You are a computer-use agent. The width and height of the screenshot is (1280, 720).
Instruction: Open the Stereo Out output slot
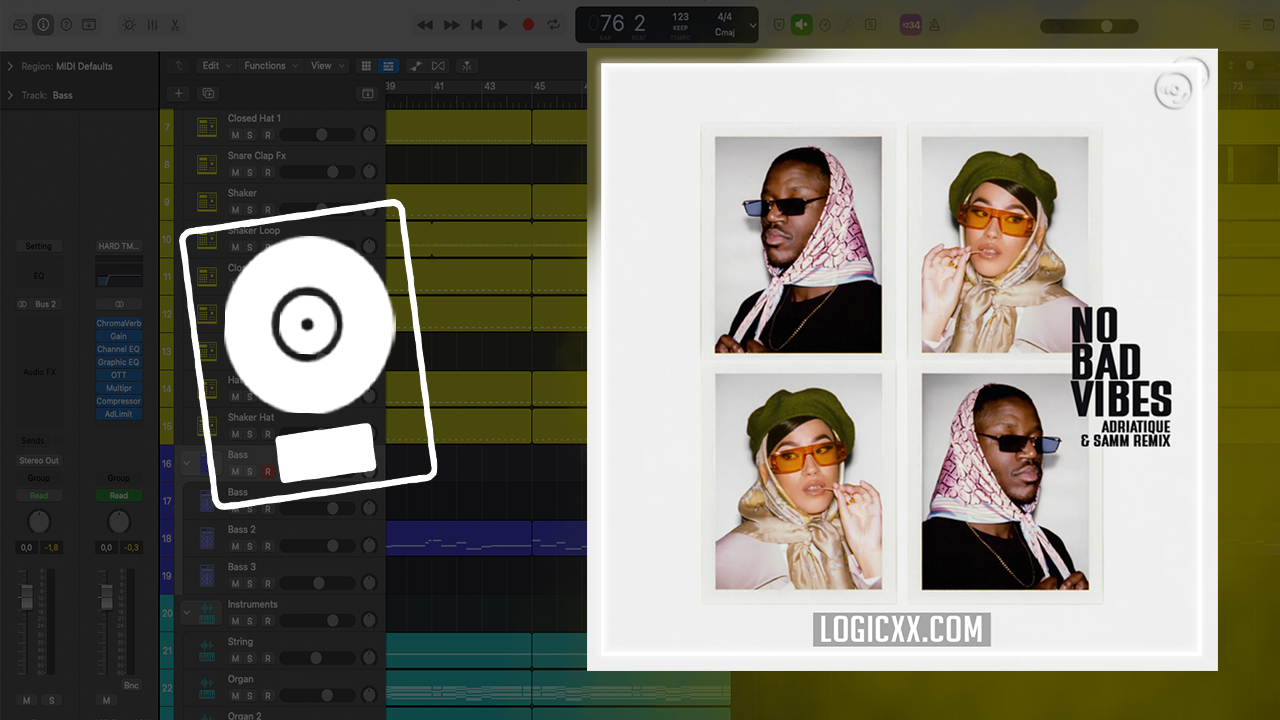39,461
